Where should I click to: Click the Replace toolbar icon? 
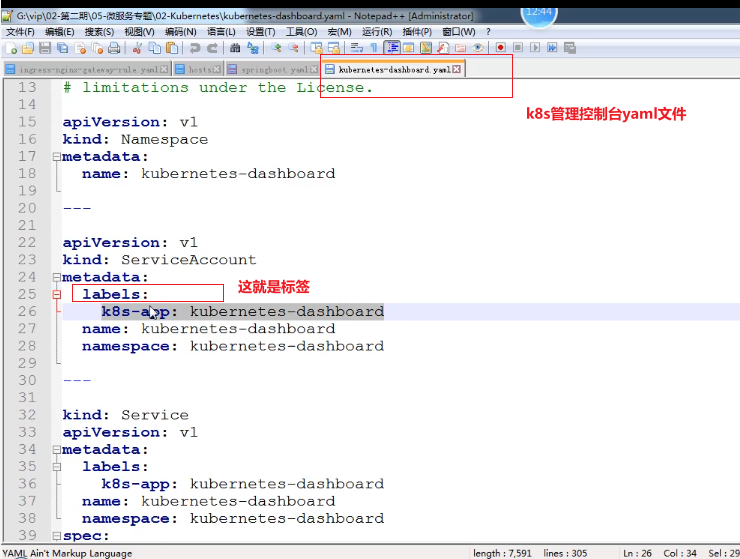[253, 48]
